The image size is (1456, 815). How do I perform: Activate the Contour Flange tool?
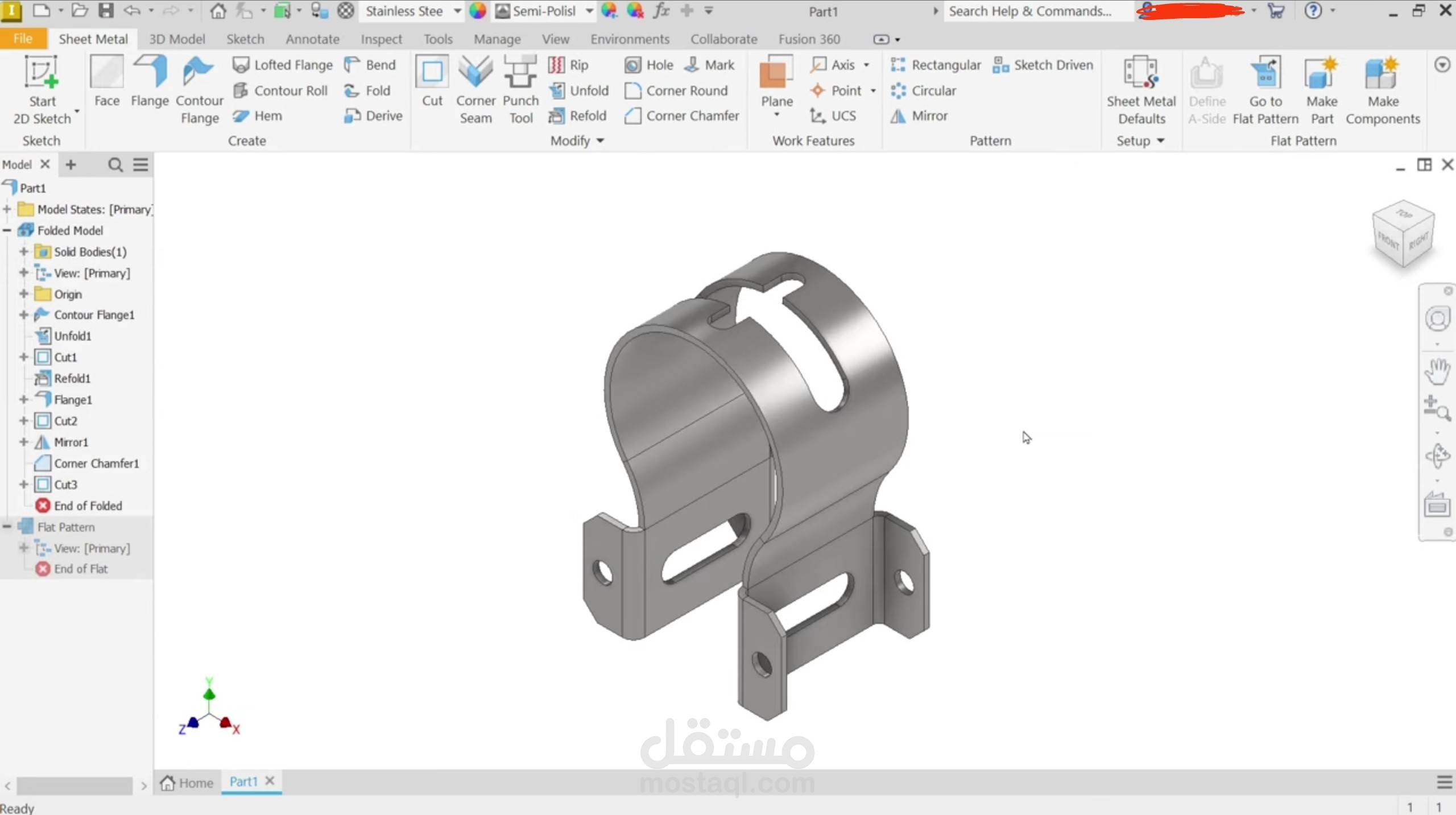click(200, 90)
